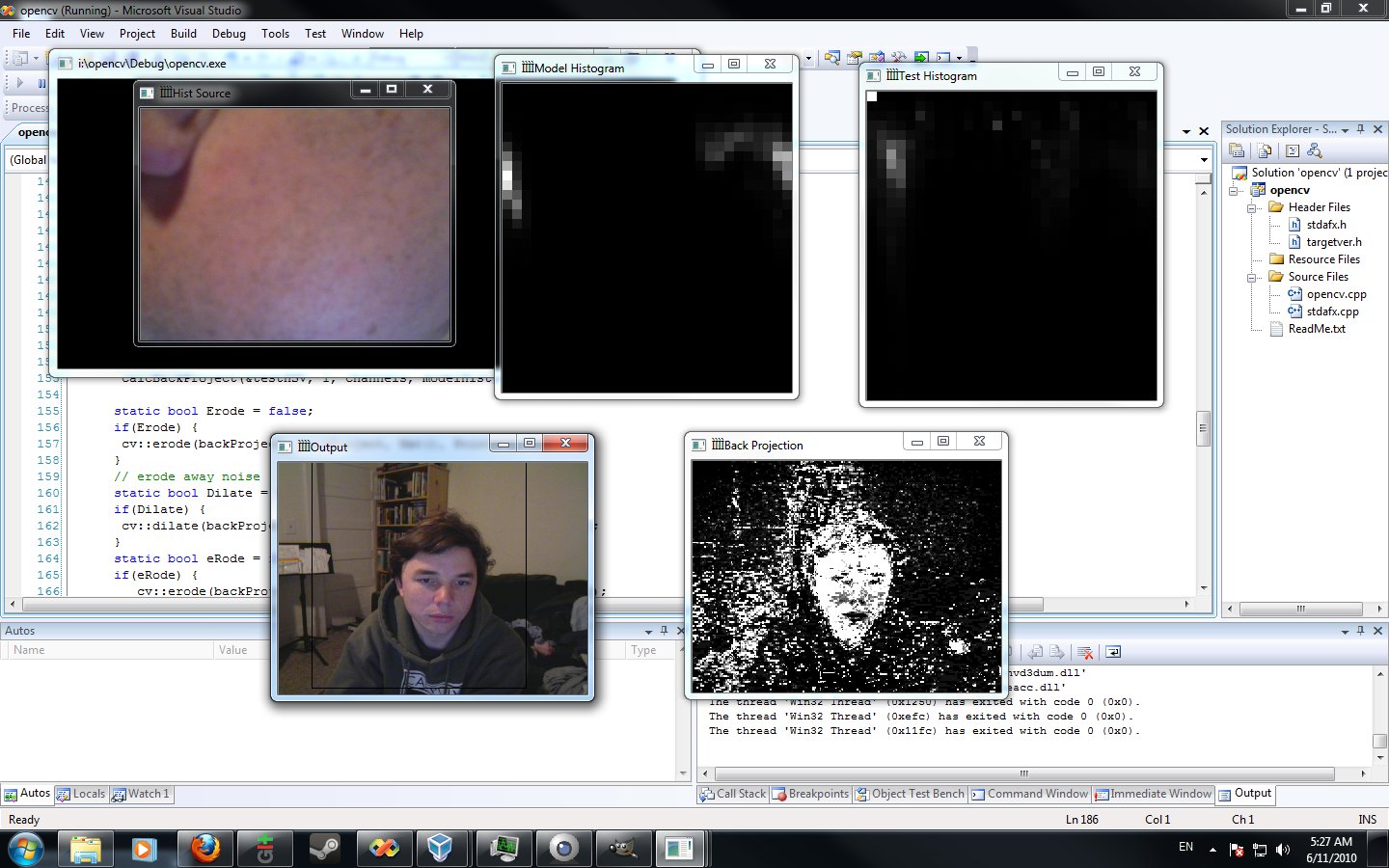Open the Edit menu

pyautogui.click(x=55, y=33)
